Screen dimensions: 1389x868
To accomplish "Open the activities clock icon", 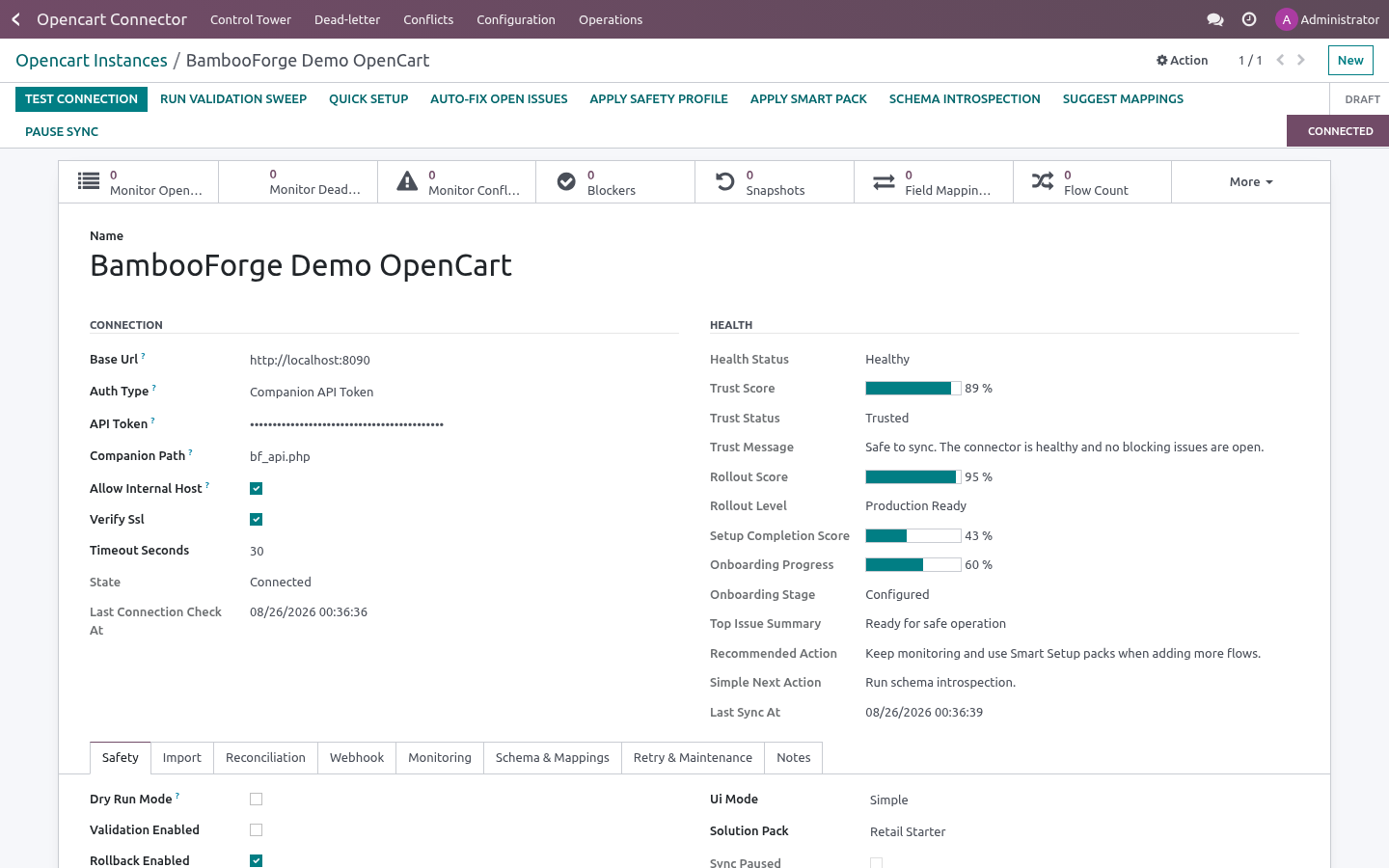I will (1249, 19).
